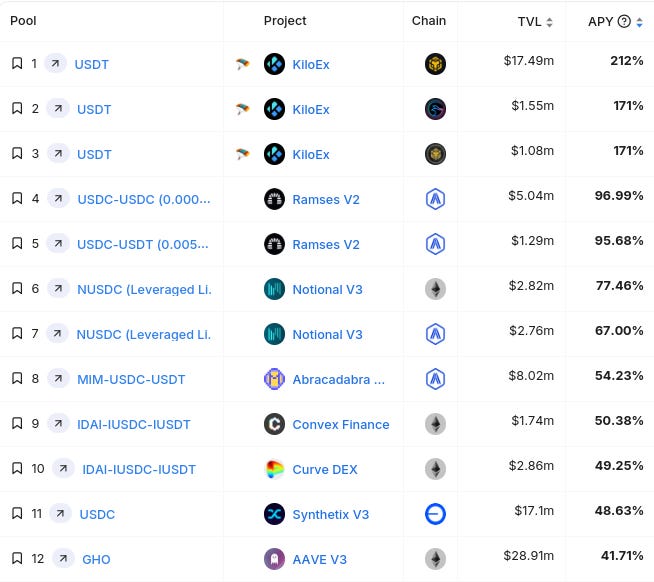Bookmark the row 9 Convex pool
Screen dimensions: 654x582
coord(17,423)
